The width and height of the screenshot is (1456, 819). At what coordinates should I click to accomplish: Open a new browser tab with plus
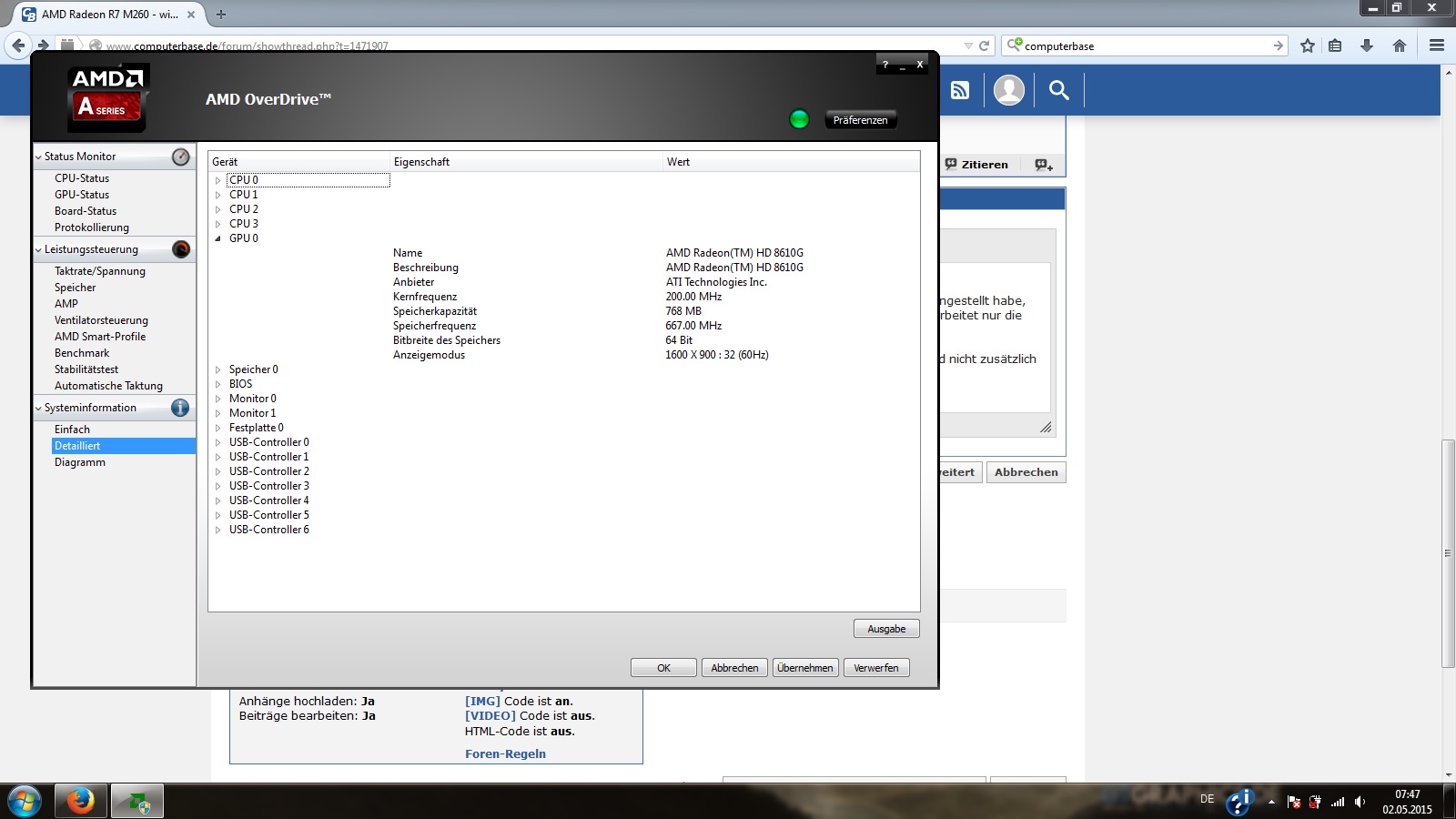point(220,15)
